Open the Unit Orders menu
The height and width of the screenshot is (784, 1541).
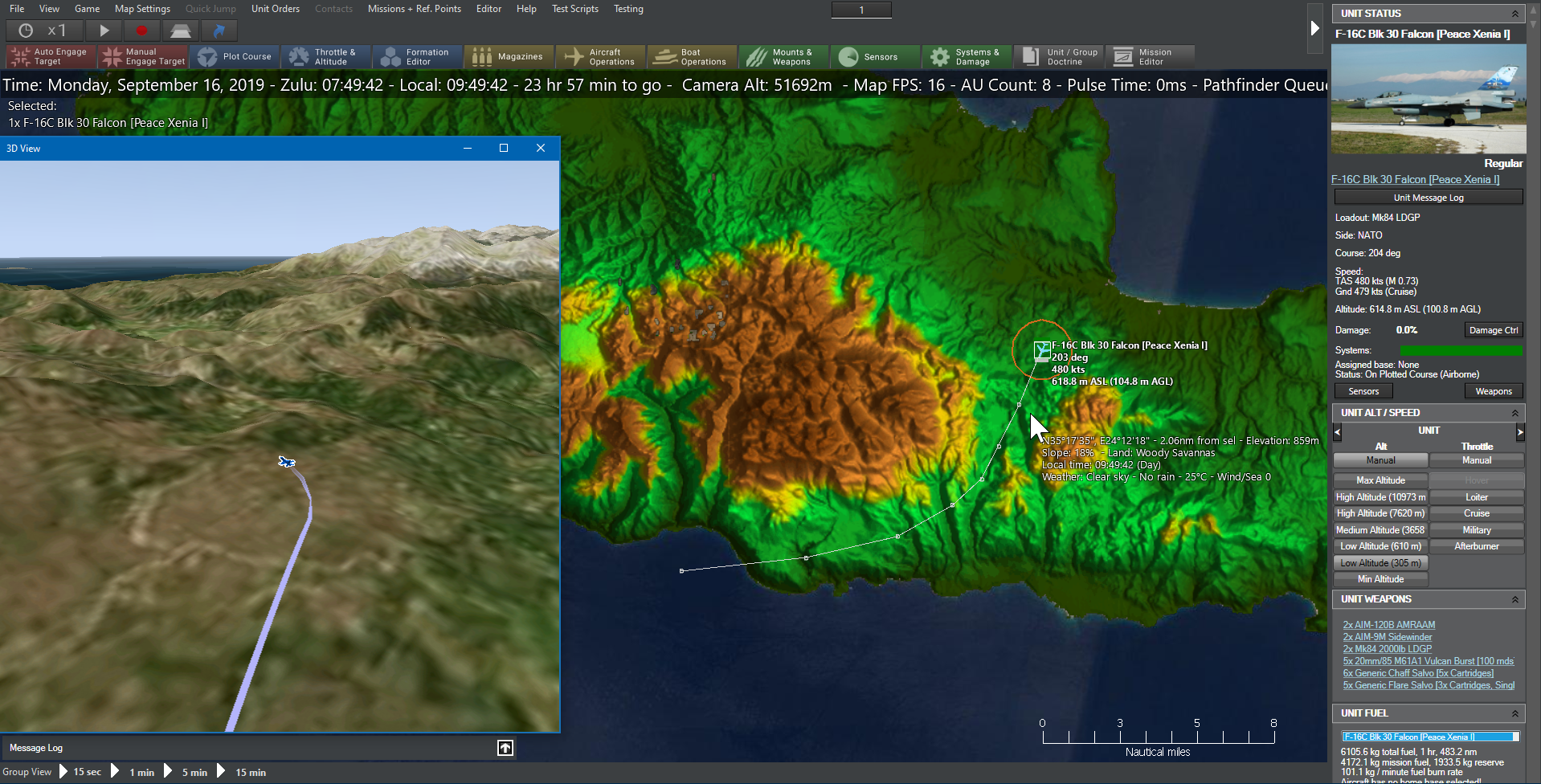[275, 9]
